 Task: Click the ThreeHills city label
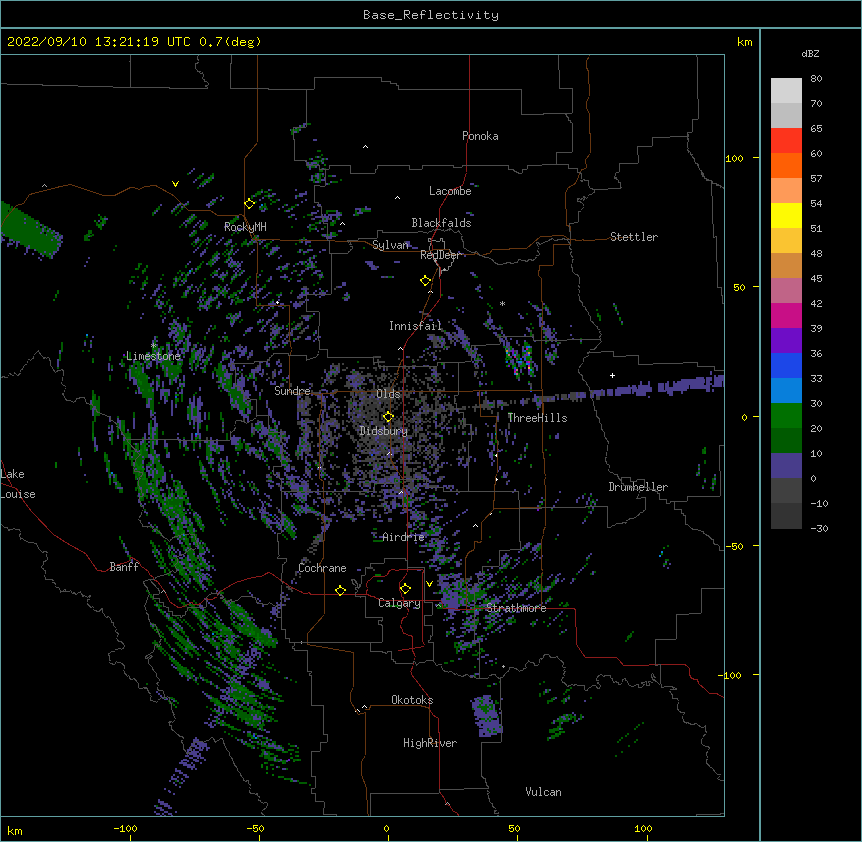coord(537,418)
